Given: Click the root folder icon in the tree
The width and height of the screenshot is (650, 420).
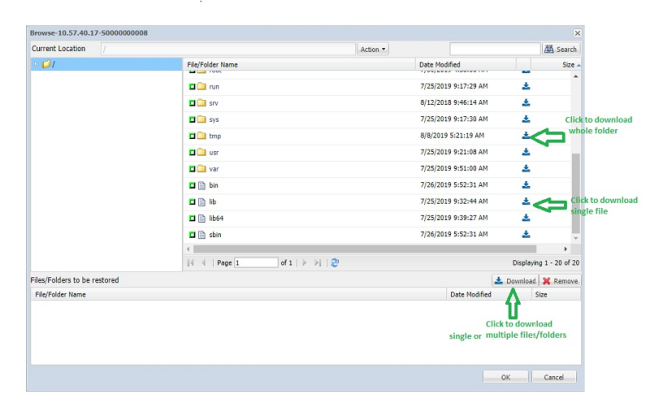Looking at the screenshot, I should tap(46, 64).
